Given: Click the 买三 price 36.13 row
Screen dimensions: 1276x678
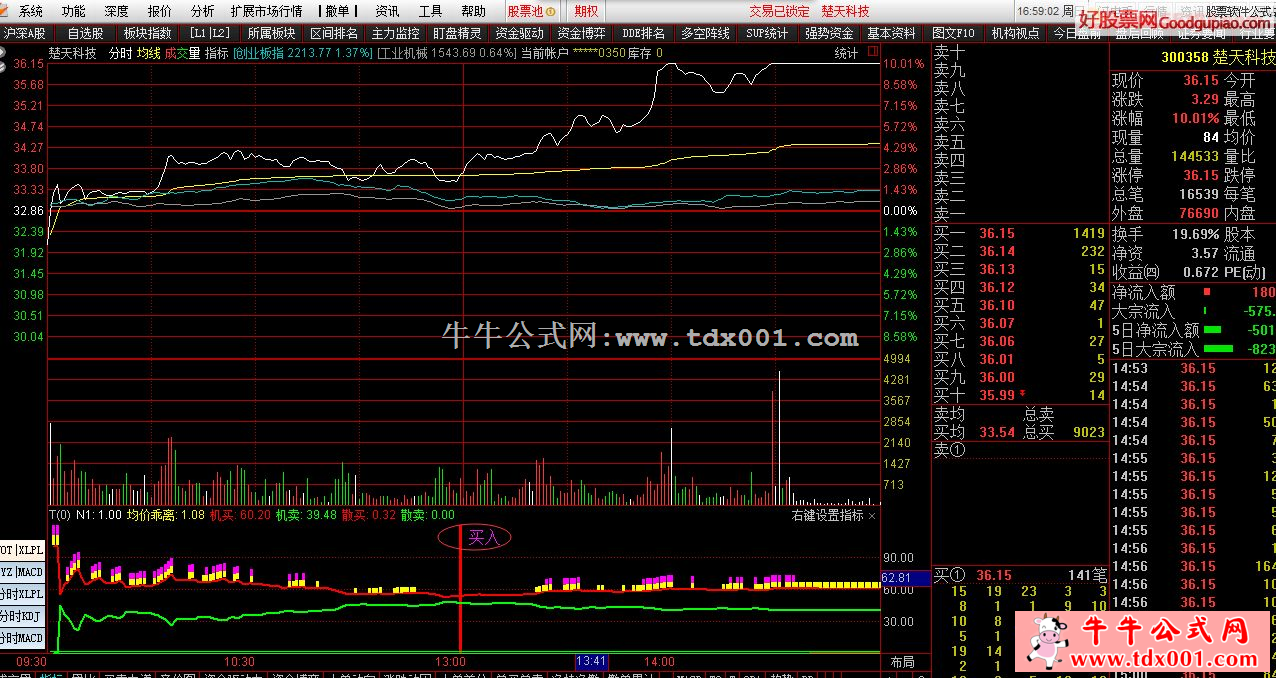Looking at the screenshot, I should (x=1020, y=269).
